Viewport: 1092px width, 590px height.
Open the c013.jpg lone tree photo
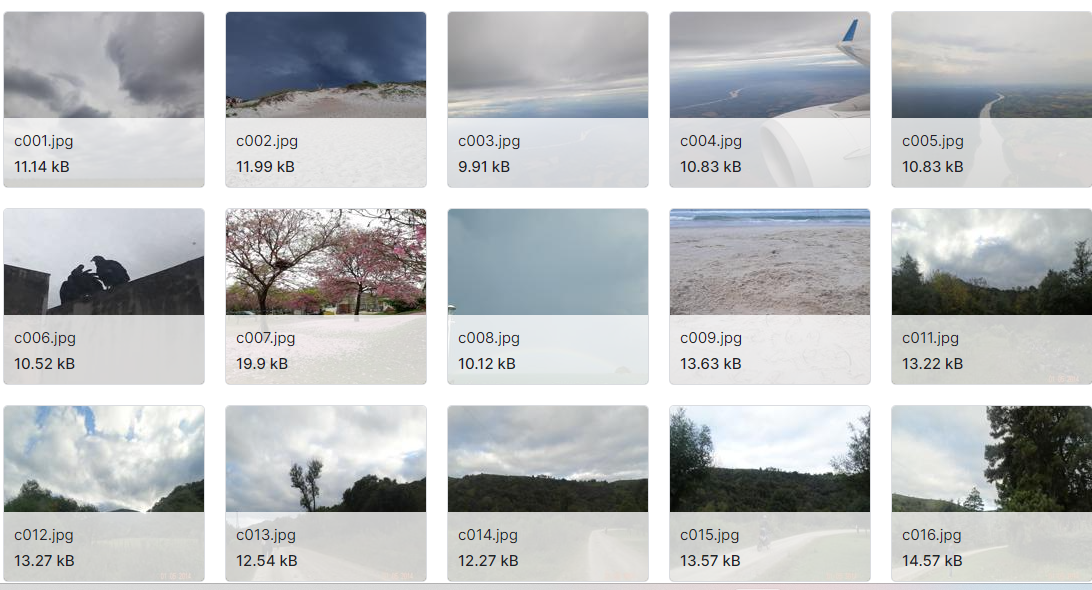click(326, 459)
